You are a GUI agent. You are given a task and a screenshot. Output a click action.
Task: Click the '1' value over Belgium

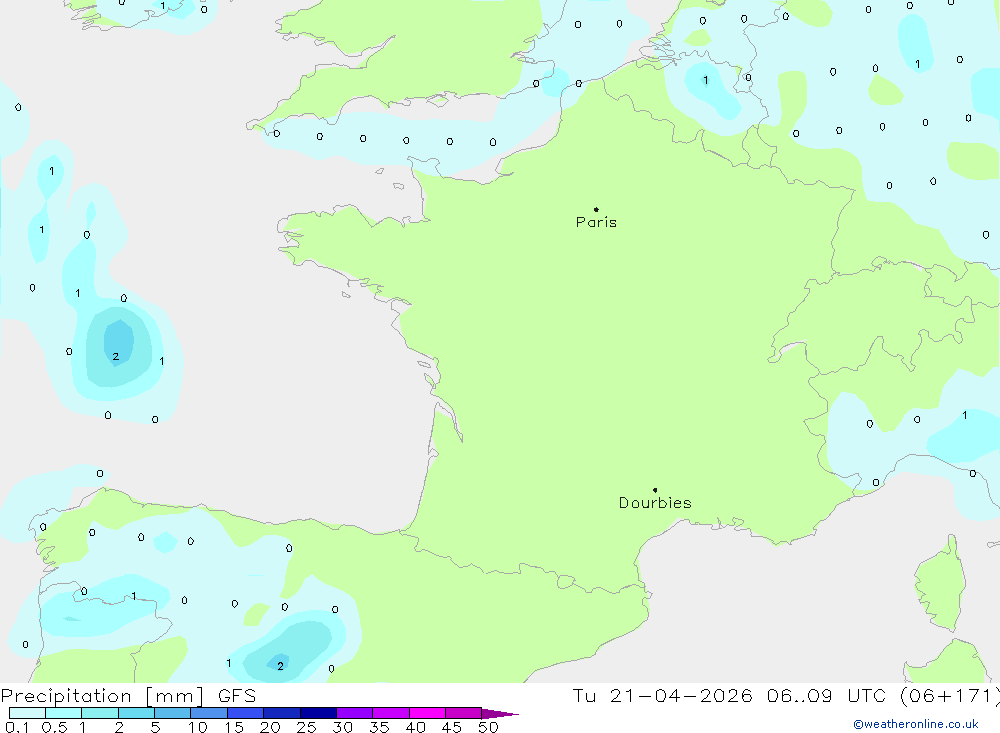(705, 80)
